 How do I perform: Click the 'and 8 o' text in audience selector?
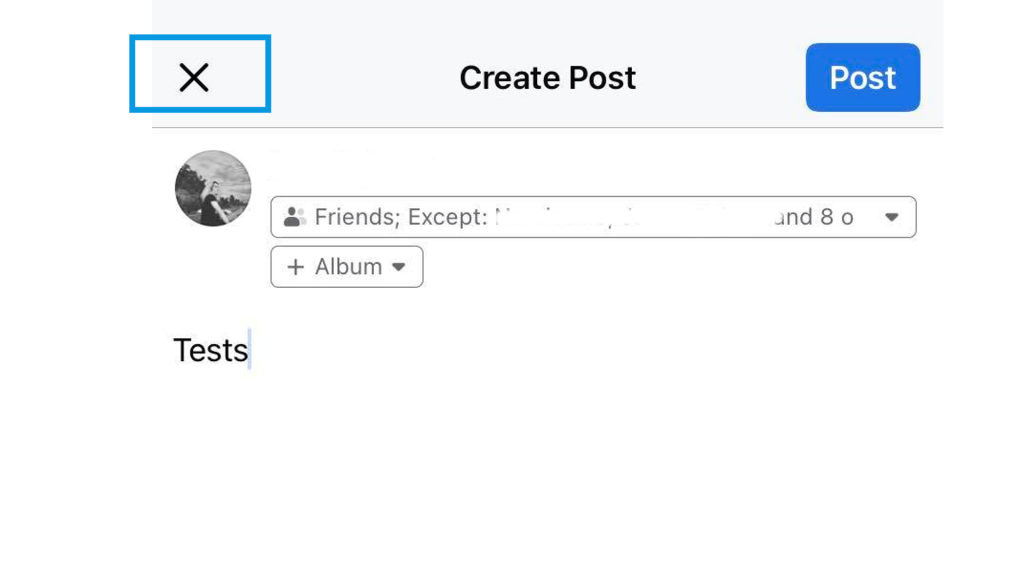813,217
